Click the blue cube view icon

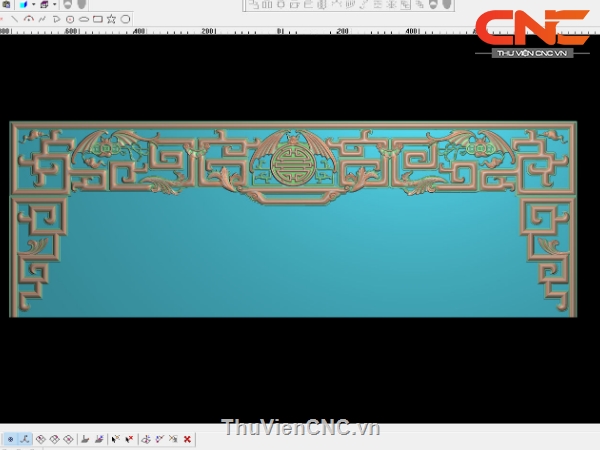click(23, 5)
